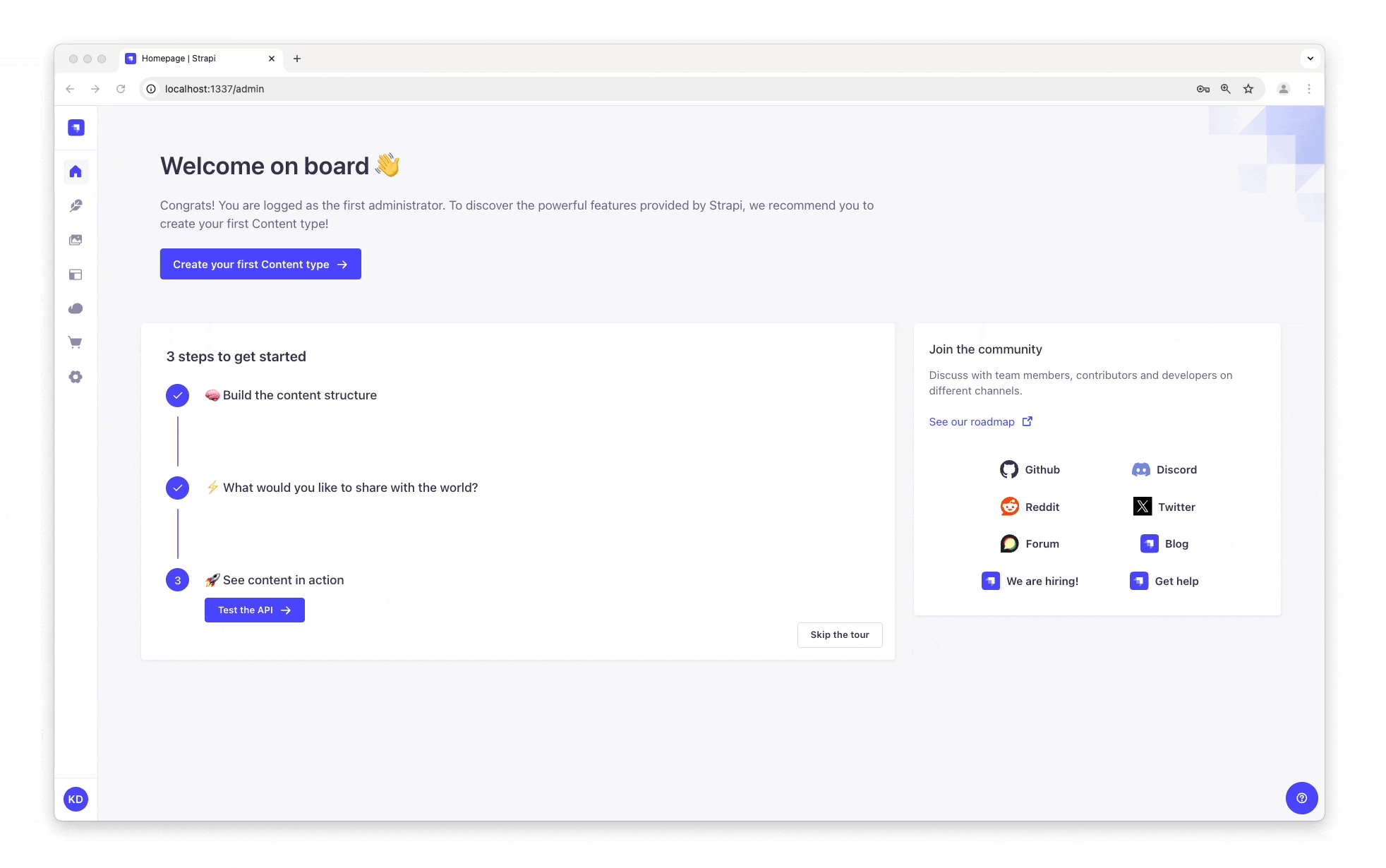The image size is (1386, 868).
Task: Click Create your first Content type
Action: [260, 264]
